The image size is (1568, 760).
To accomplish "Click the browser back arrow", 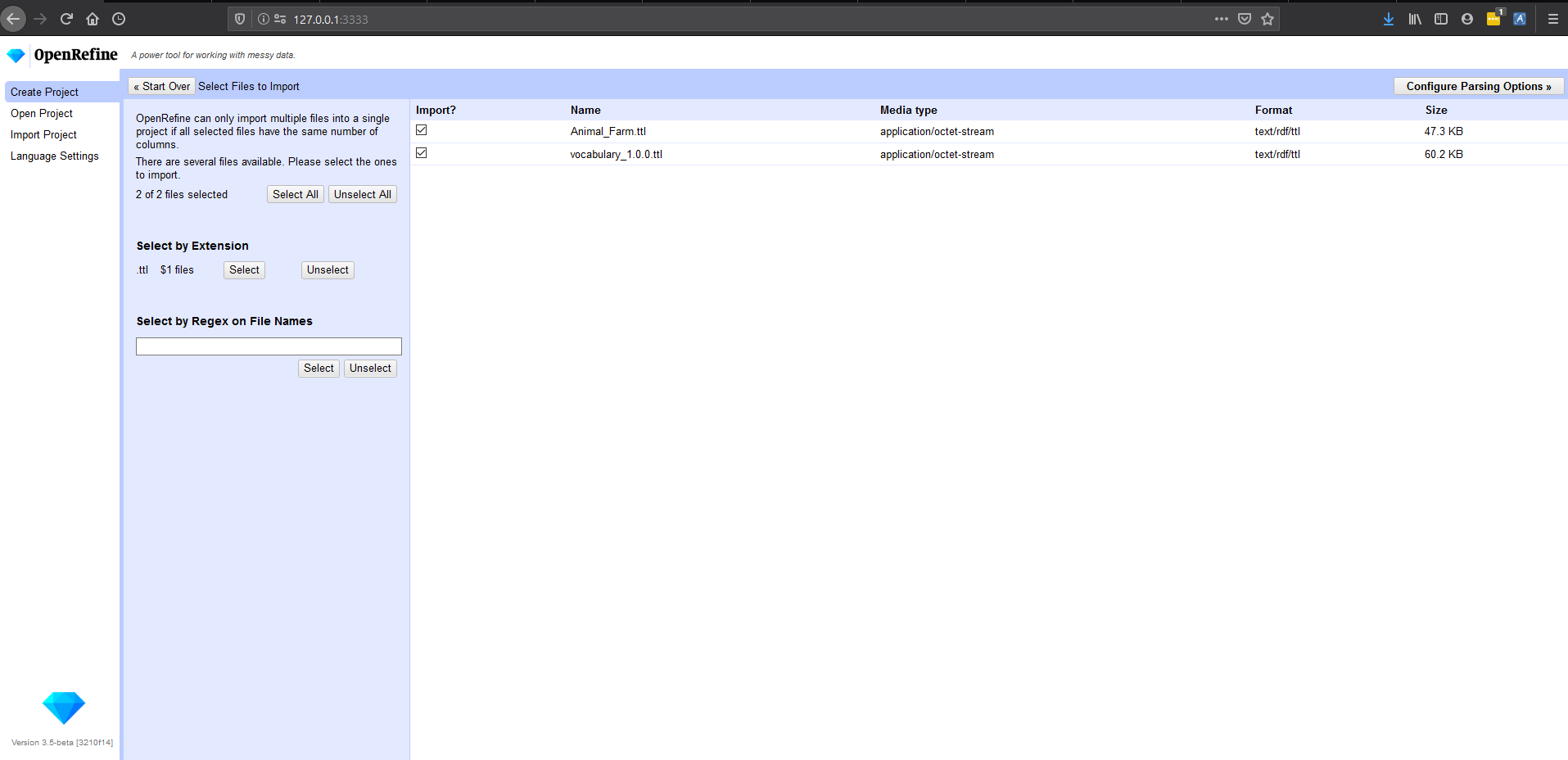I will point(13,19).
